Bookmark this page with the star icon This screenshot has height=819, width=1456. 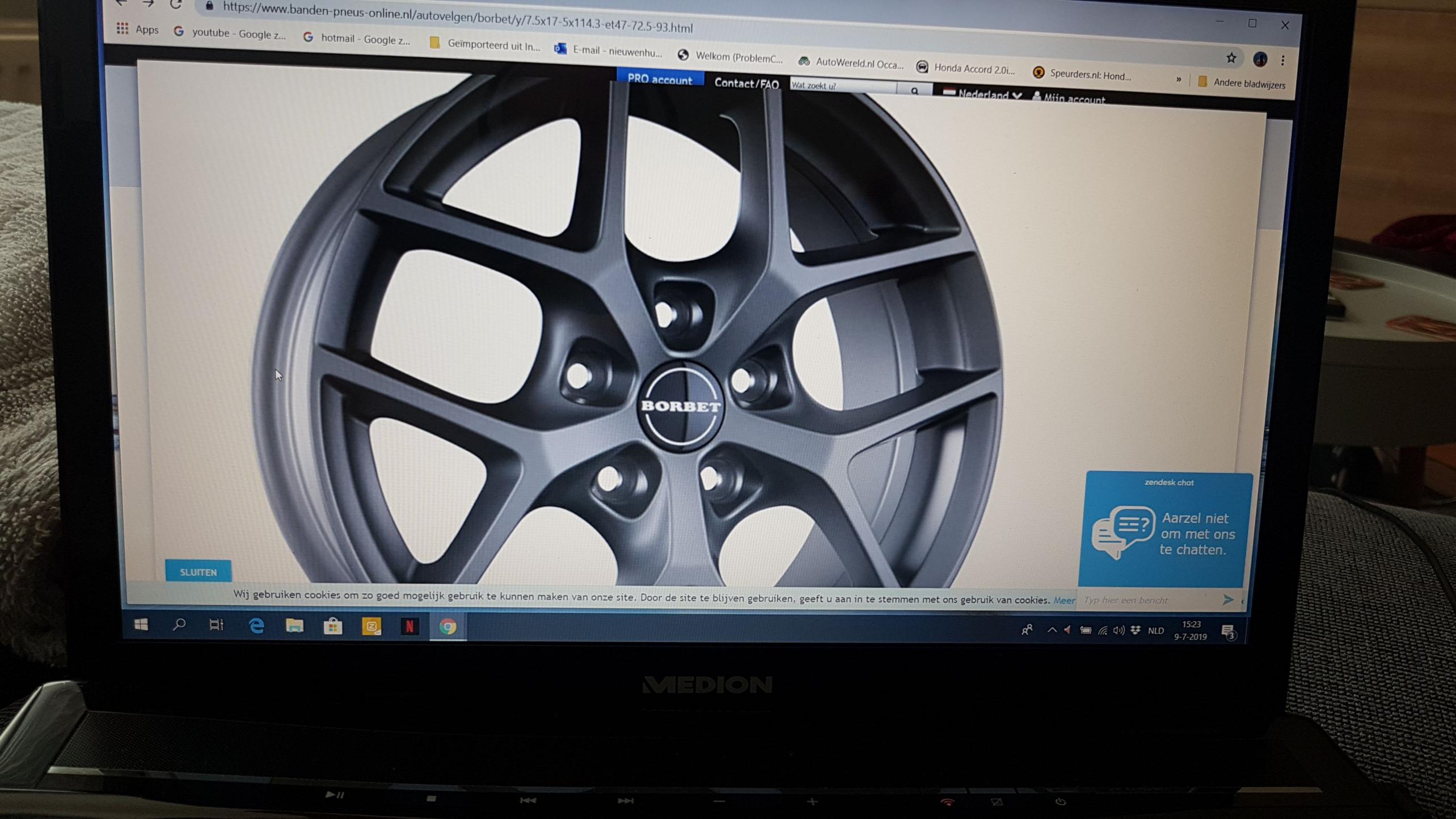pyautogui.click(x=1230, y=58)
